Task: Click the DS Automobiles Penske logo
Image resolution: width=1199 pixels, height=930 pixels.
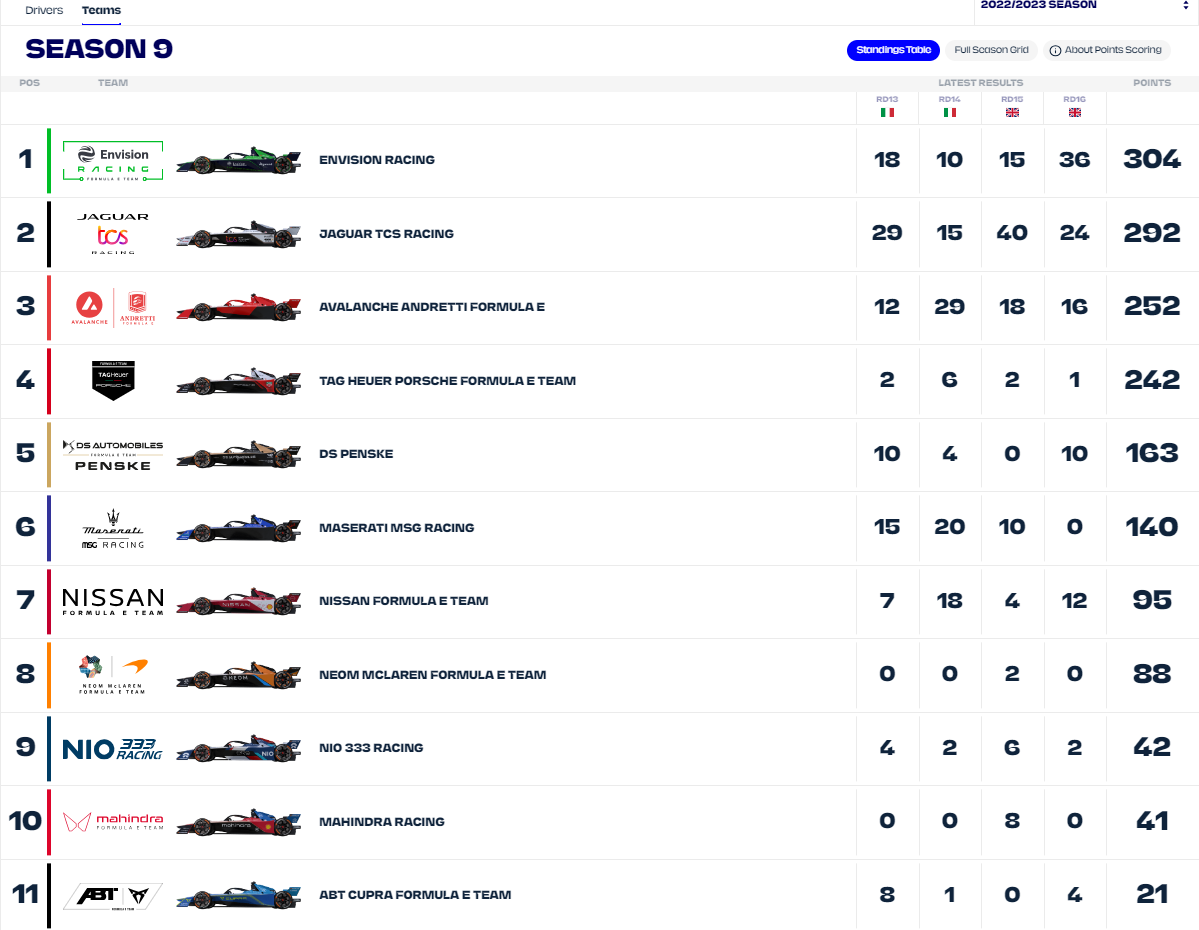Action: click(112, 454)
